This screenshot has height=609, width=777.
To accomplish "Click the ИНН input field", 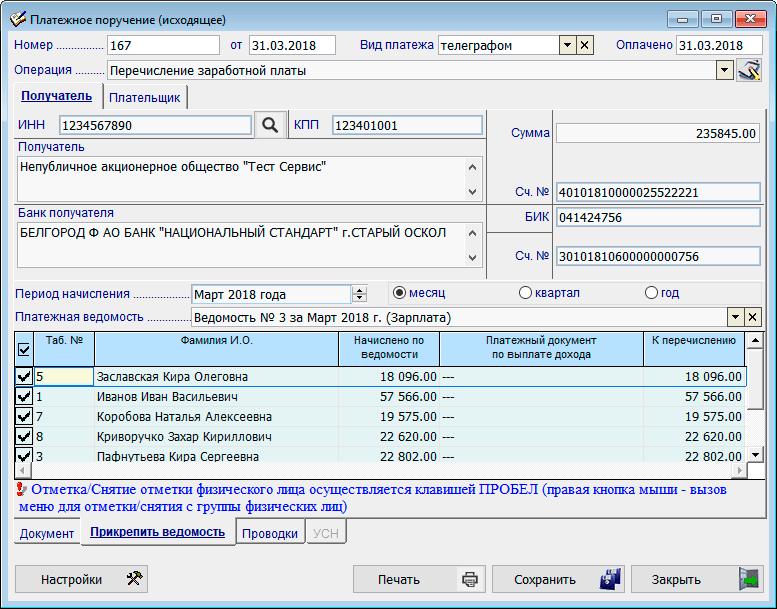I will point(156,125).
